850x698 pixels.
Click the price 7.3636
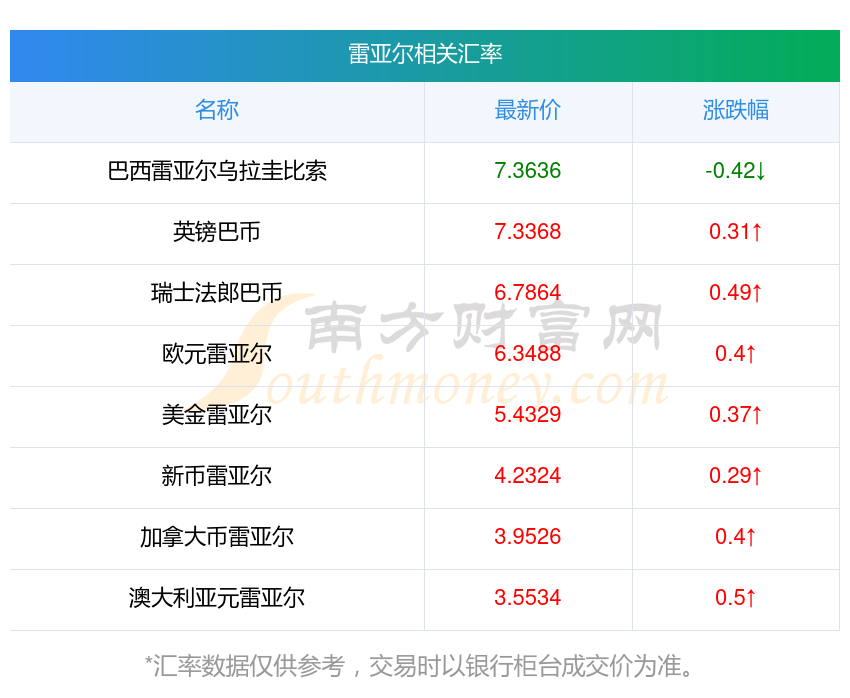coord(527,171)
